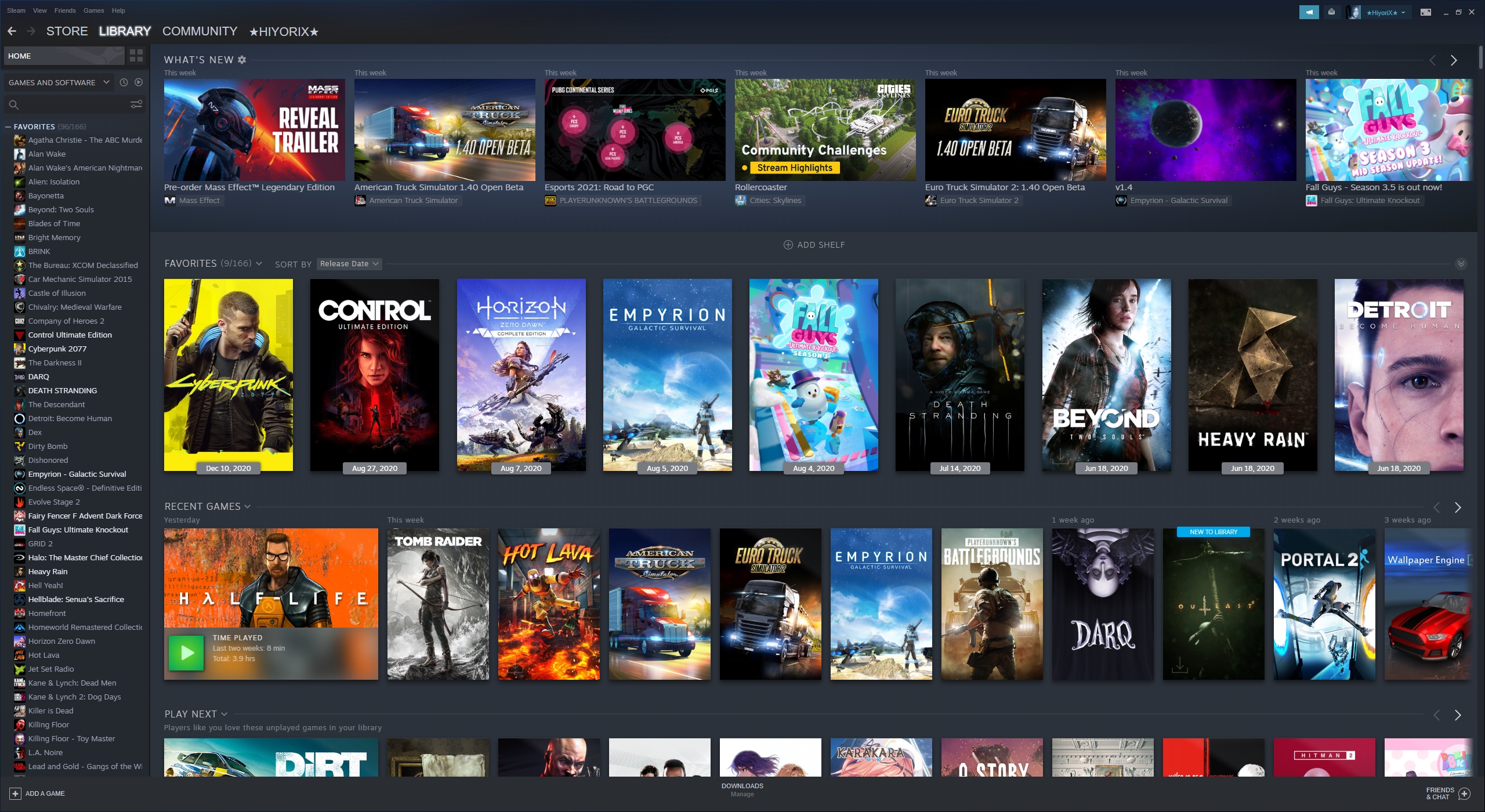The image size is (1485, 812).
Task: Open Pre-order Mass Effect news thumbnail
Action: pos(255,130)
